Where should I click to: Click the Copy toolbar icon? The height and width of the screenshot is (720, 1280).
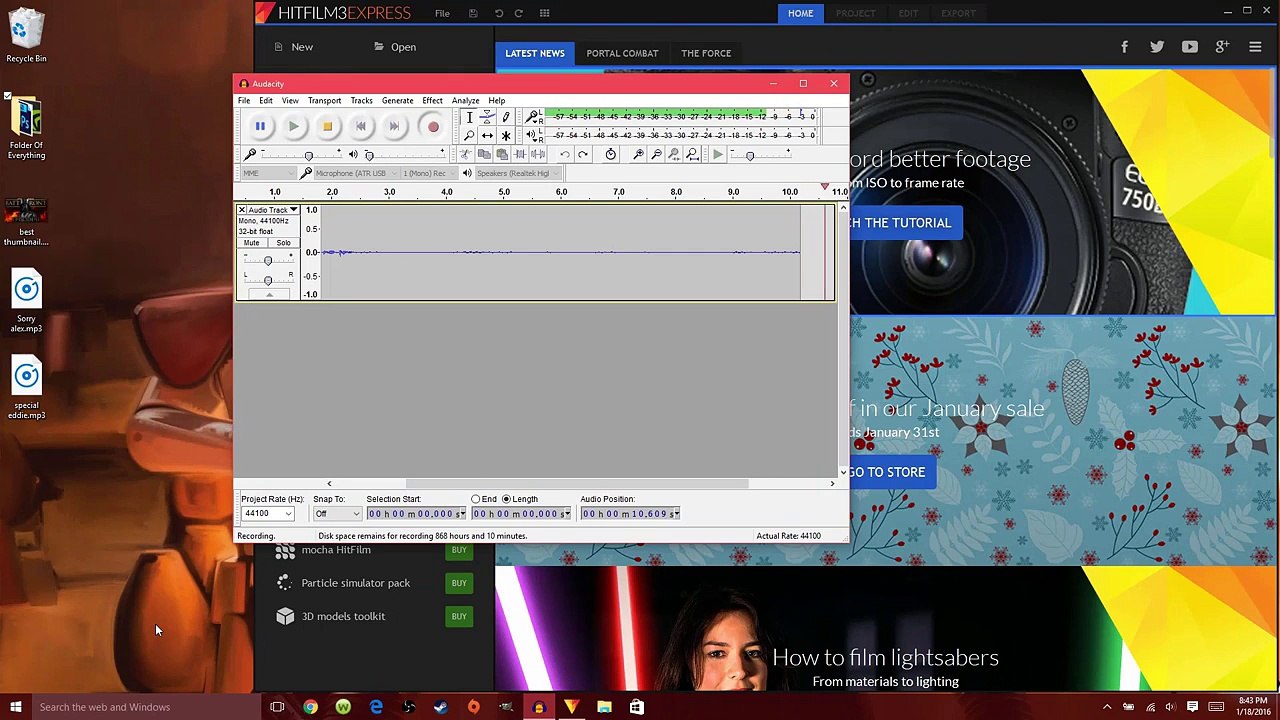pos(484,154)
